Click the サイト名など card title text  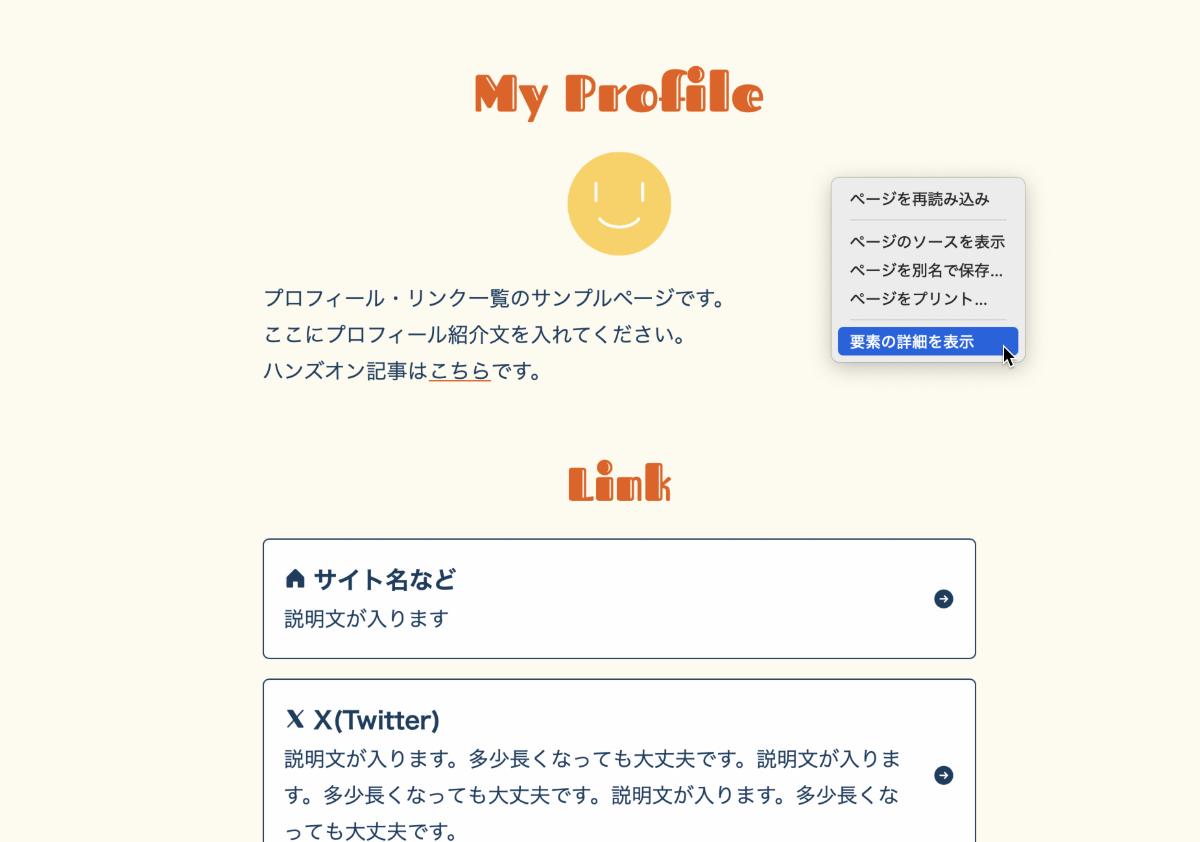pos(384,578)
